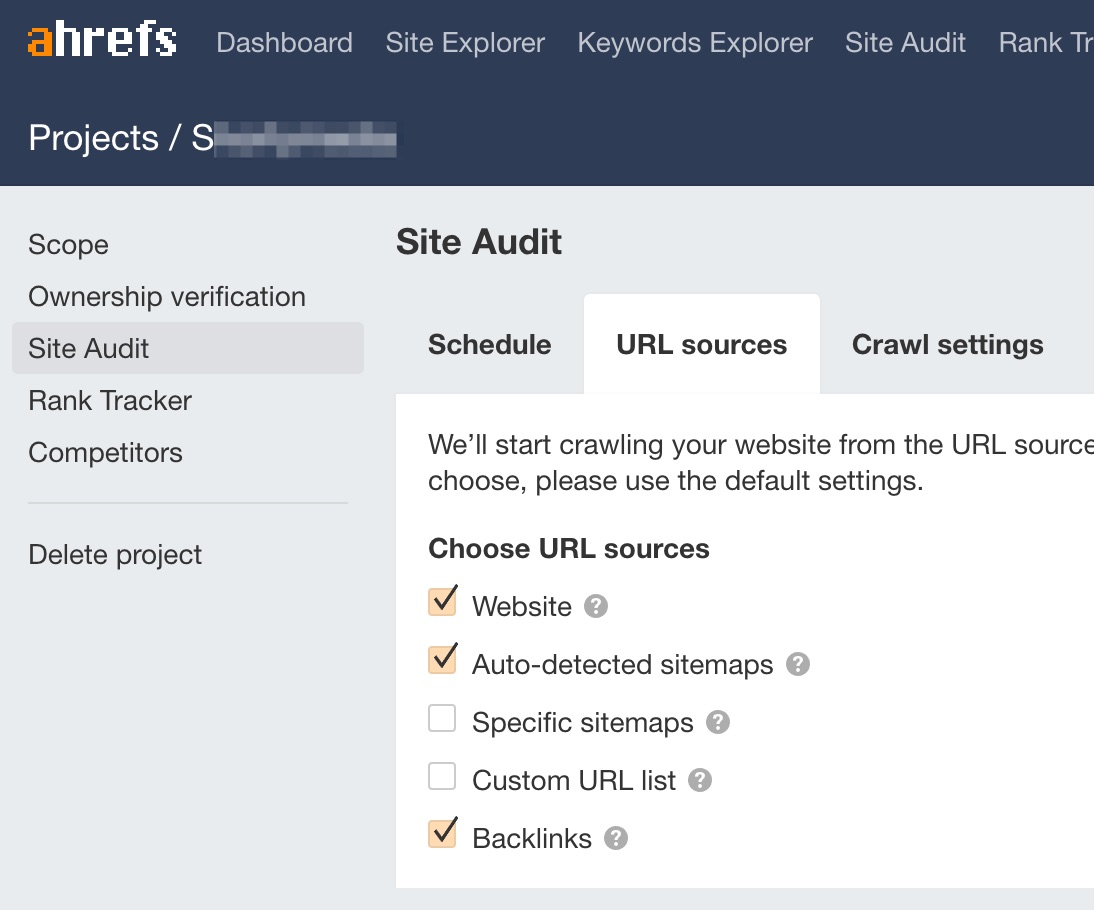Click help icon next to Specific sitemaps
The width and height of the screenshot is (1094, 910).
coord(718,722)
